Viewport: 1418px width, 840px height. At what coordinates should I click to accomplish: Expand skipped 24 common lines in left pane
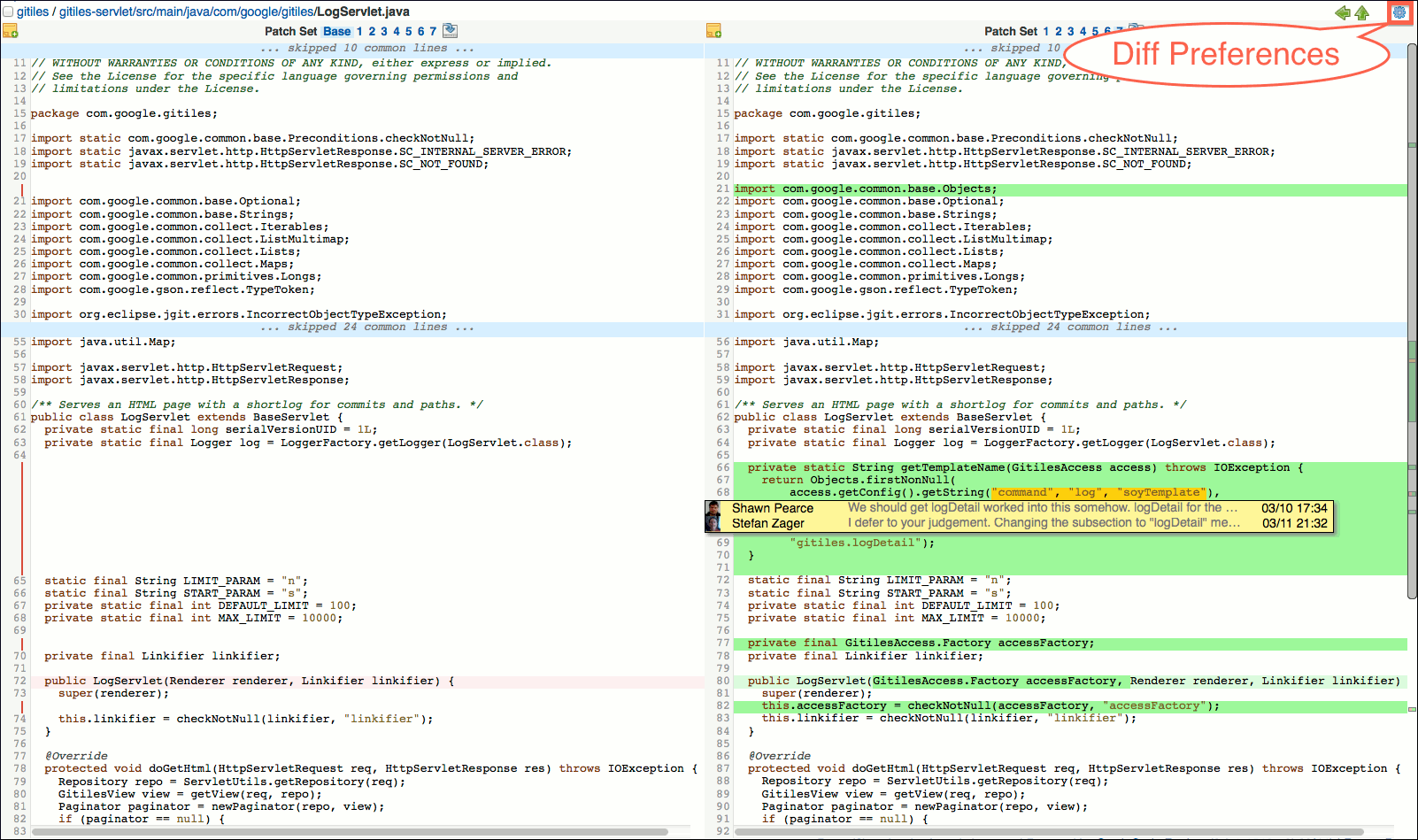pos(367,327)
